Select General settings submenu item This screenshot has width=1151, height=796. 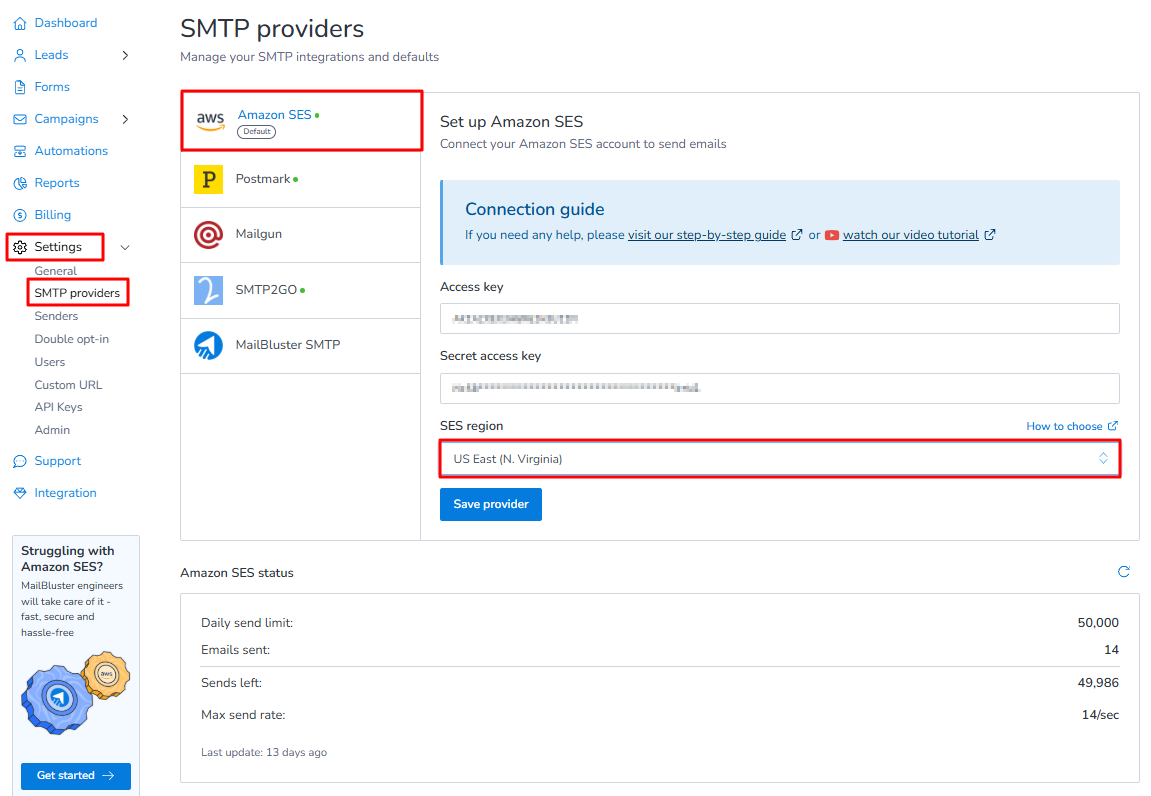tap(56, 271)
